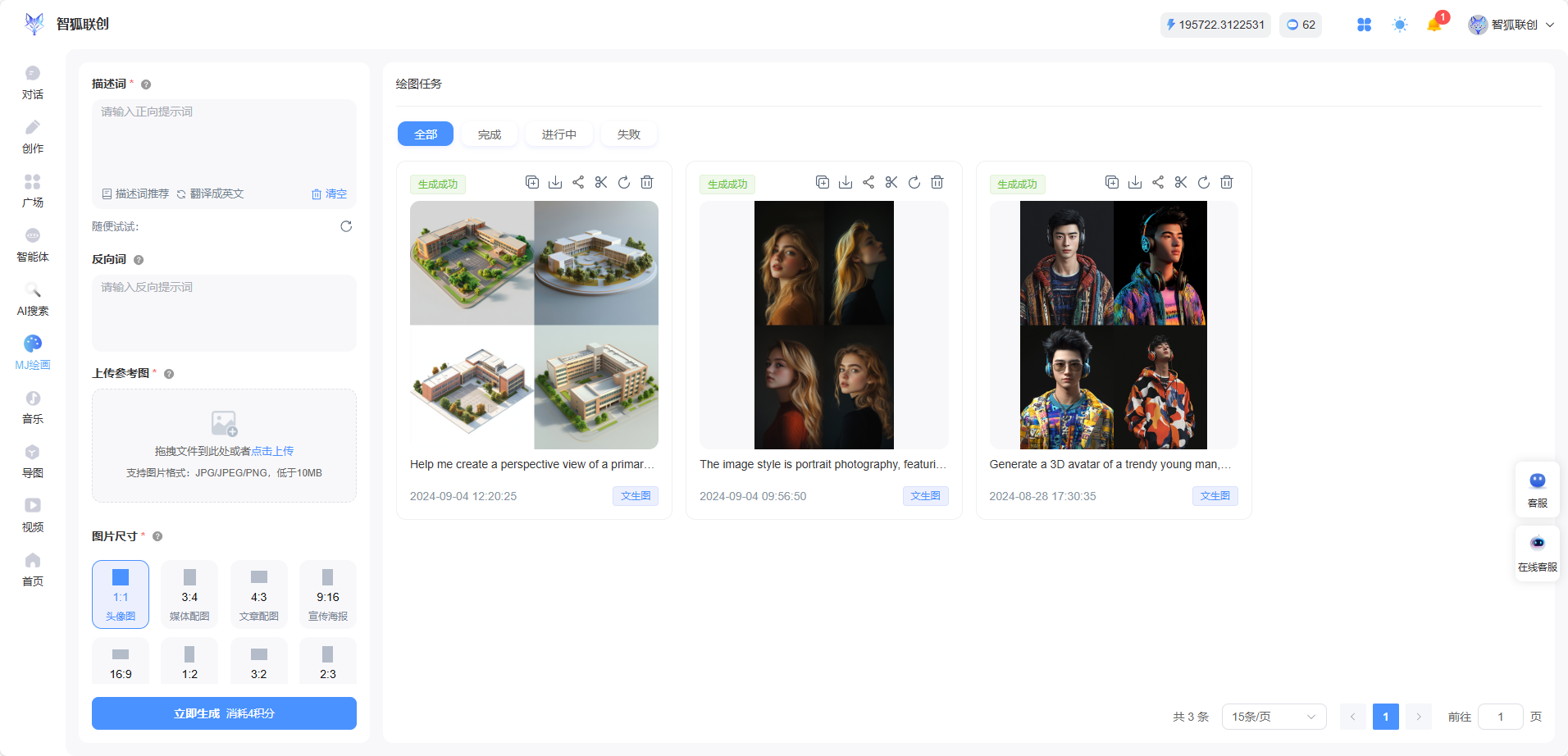
Task: Refresh the 随便试试 suggestions
Action: [346, 226]
